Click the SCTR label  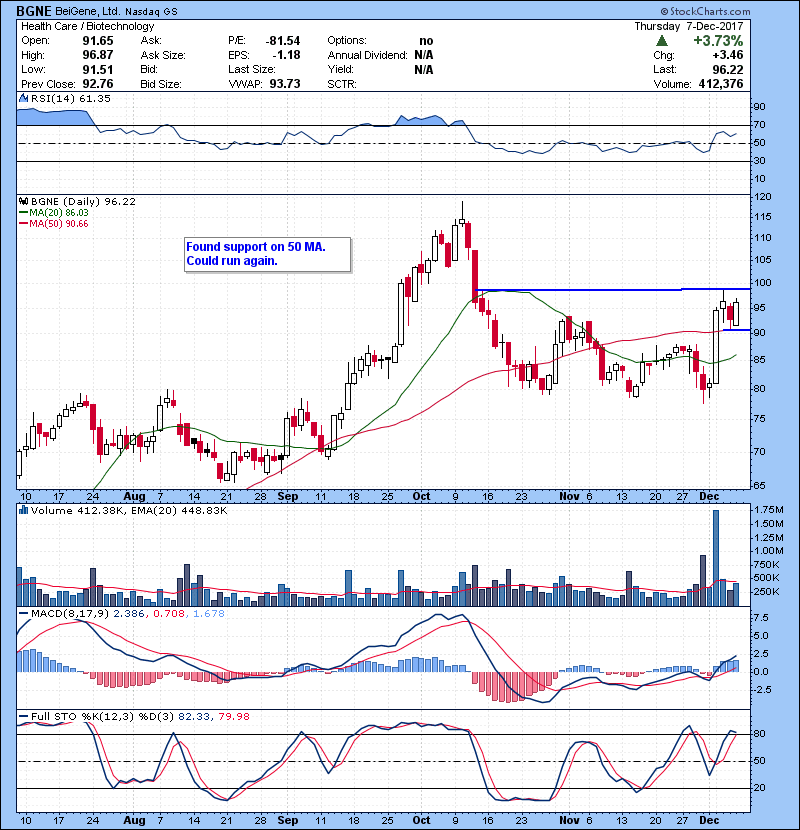point(342,84)
